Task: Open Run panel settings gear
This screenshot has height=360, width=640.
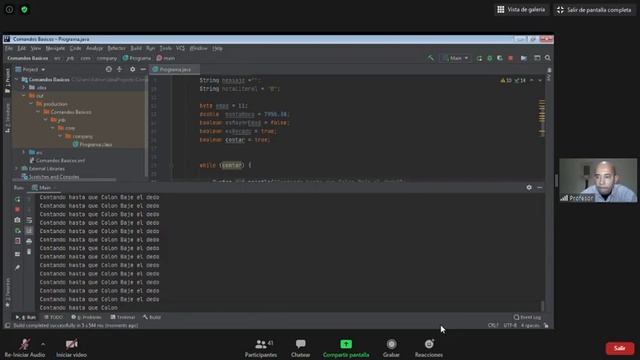Action: [x=529, y=187]
